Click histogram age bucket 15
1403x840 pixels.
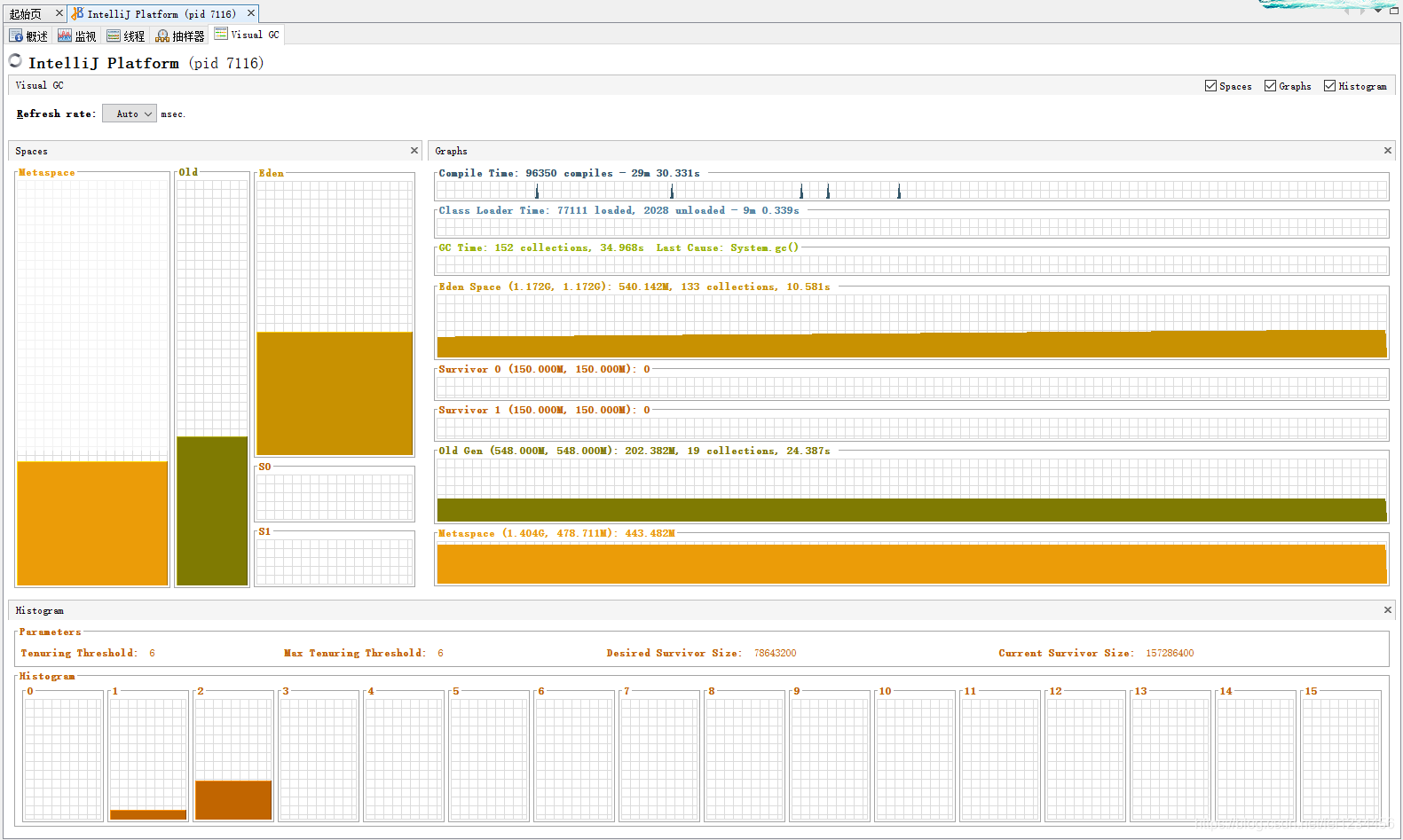pos(1341,758)
